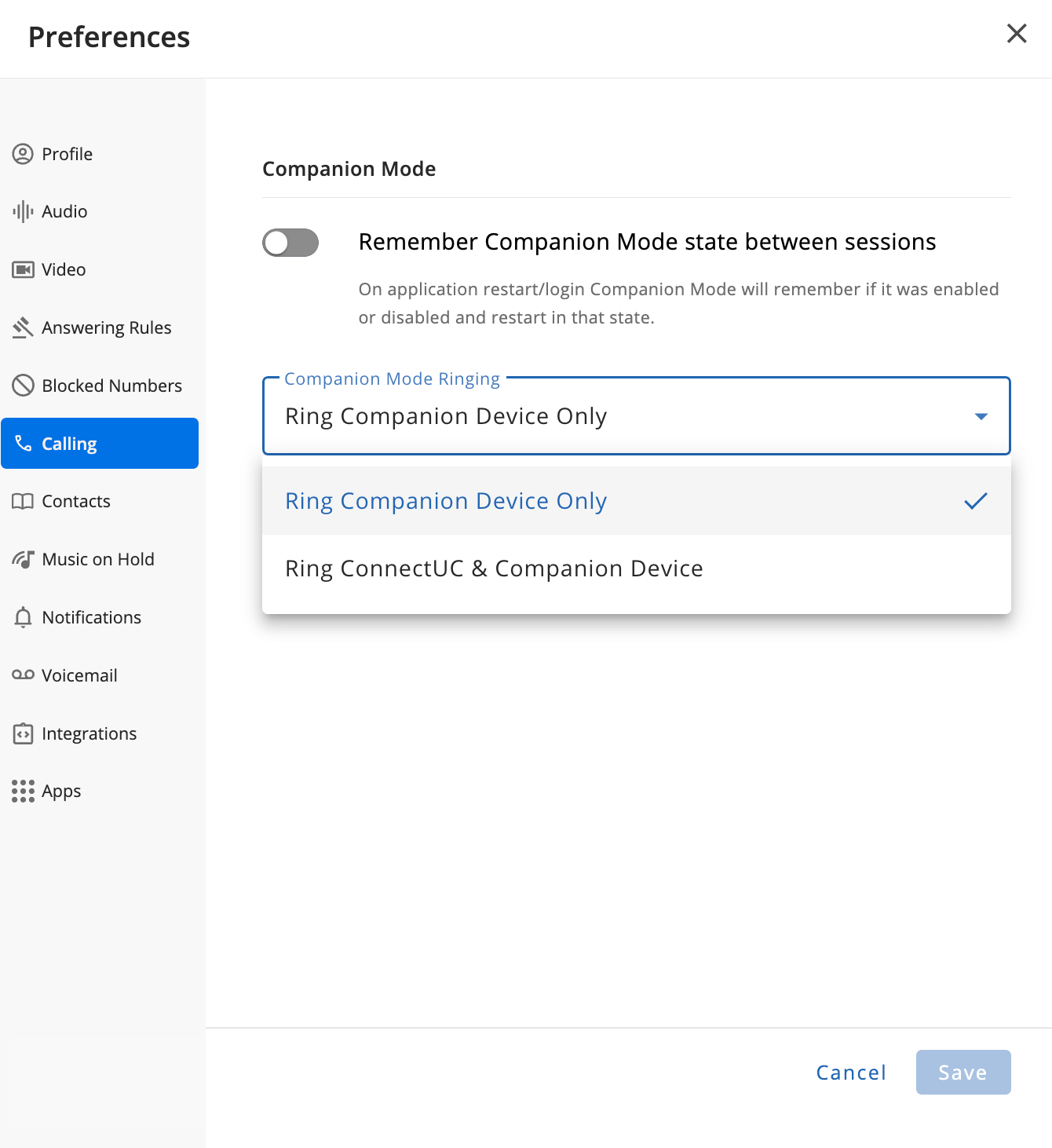
Task: Select the Video camera icon
Action: point(23,269)
